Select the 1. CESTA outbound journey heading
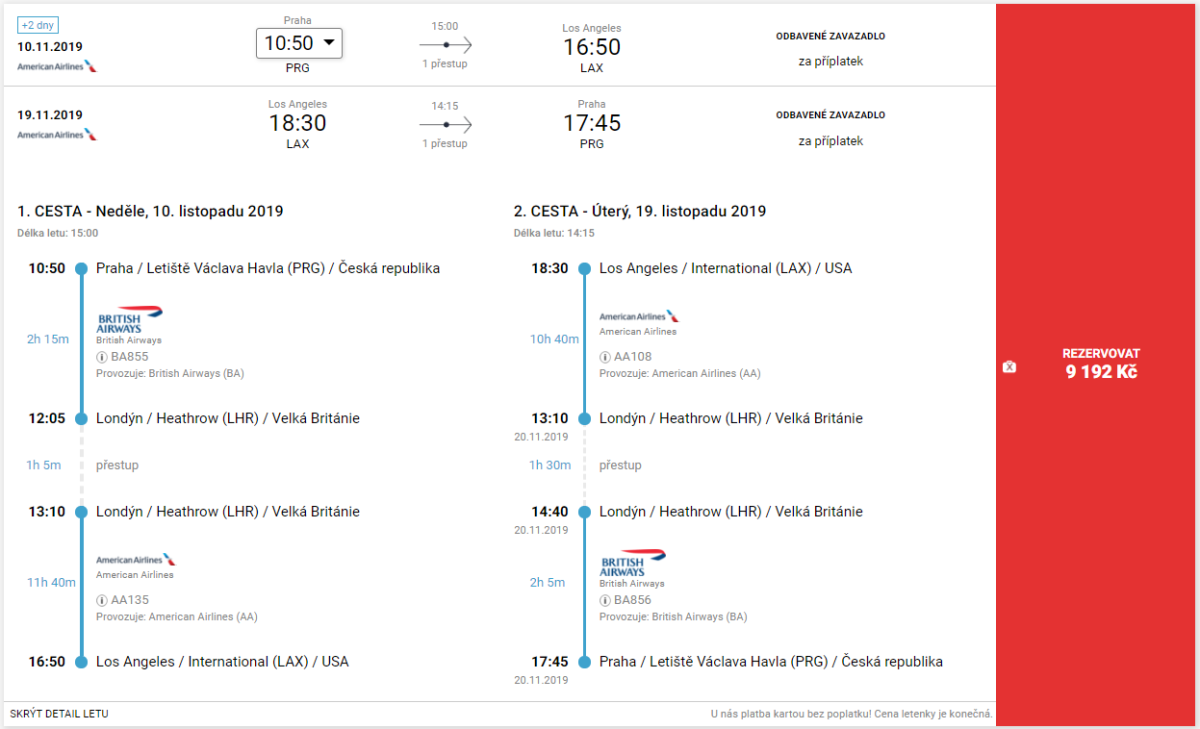Image resolution: width=1200 pixels, height=729 pixels. (x=150, y=211)
